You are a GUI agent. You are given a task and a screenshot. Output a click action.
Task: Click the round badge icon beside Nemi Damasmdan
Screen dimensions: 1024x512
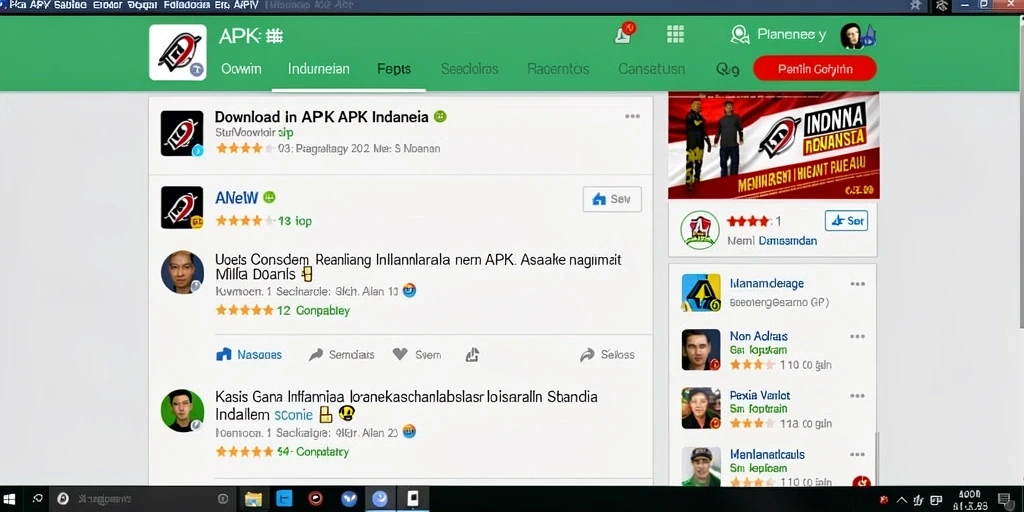tap(700, 230)
